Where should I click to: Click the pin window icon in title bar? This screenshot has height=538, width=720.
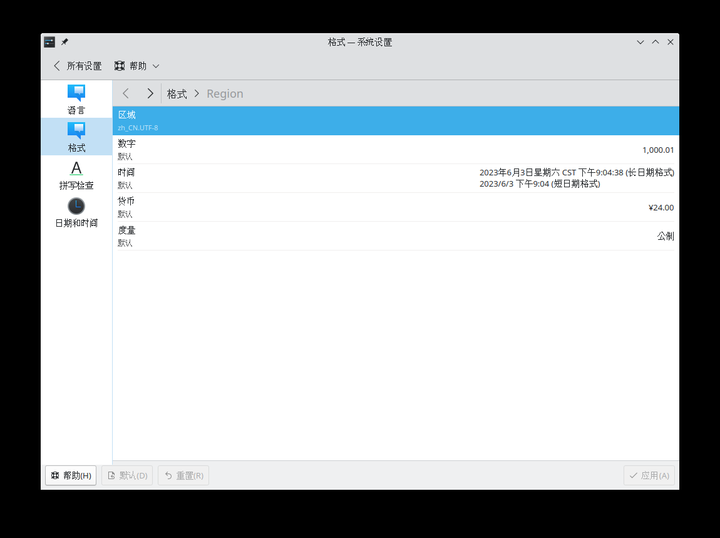65,42
